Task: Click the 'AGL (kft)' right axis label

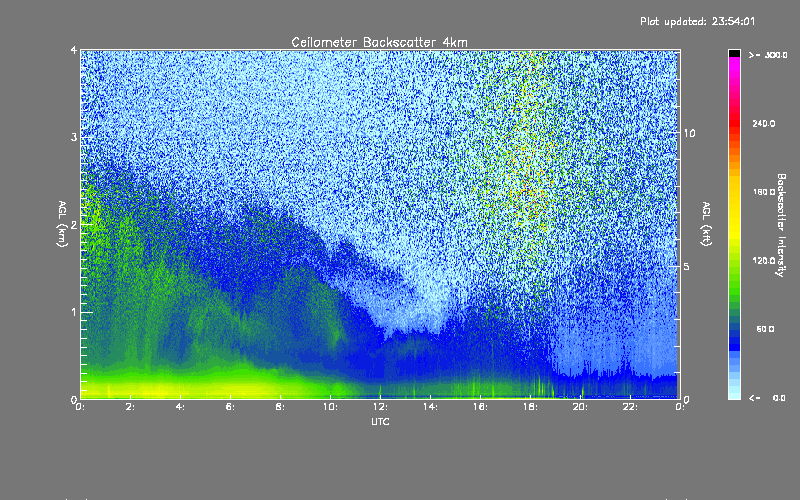Action: pos(706,224)
